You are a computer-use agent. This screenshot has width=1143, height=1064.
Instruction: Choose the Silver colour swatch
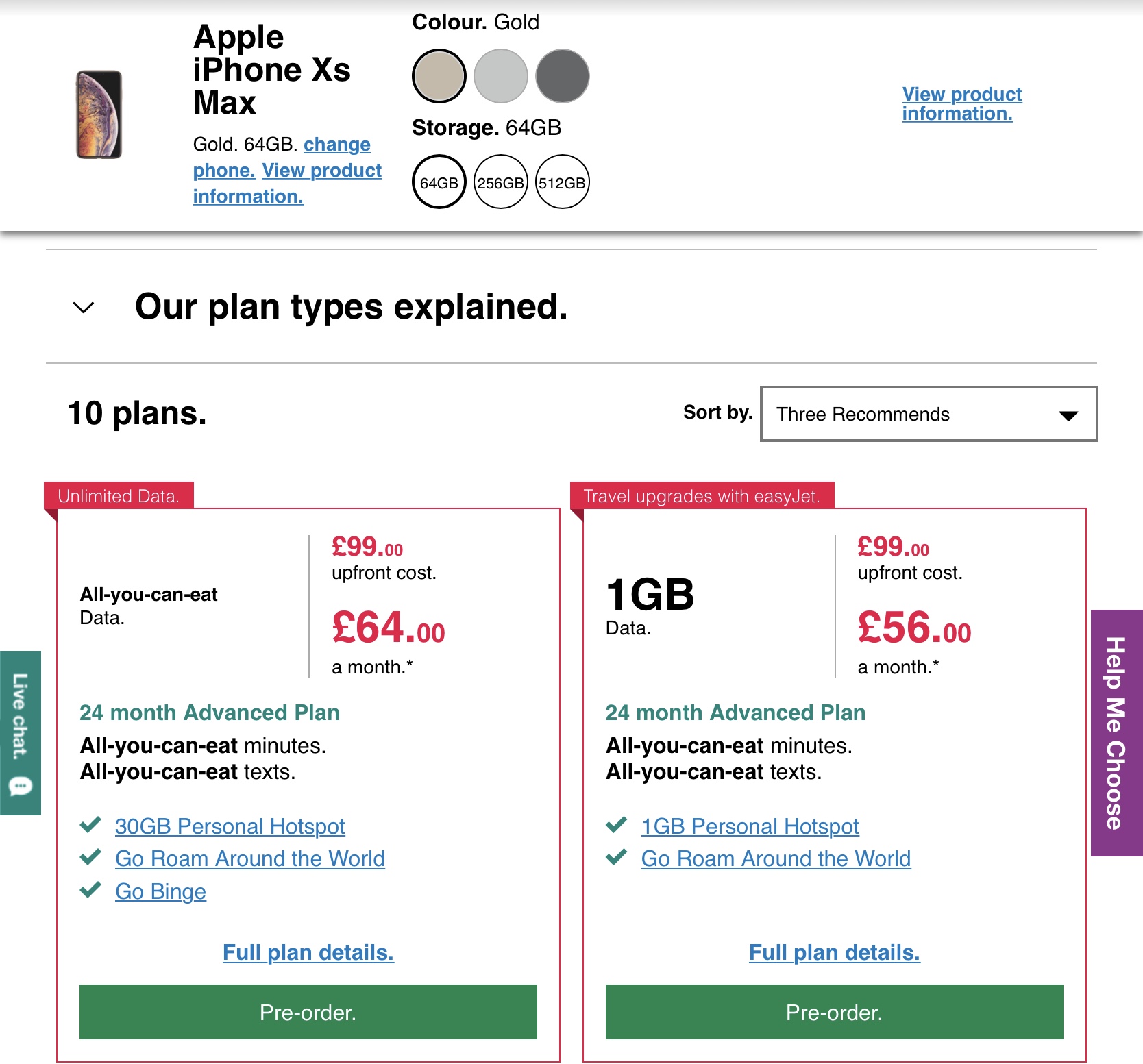pos(501,76)
